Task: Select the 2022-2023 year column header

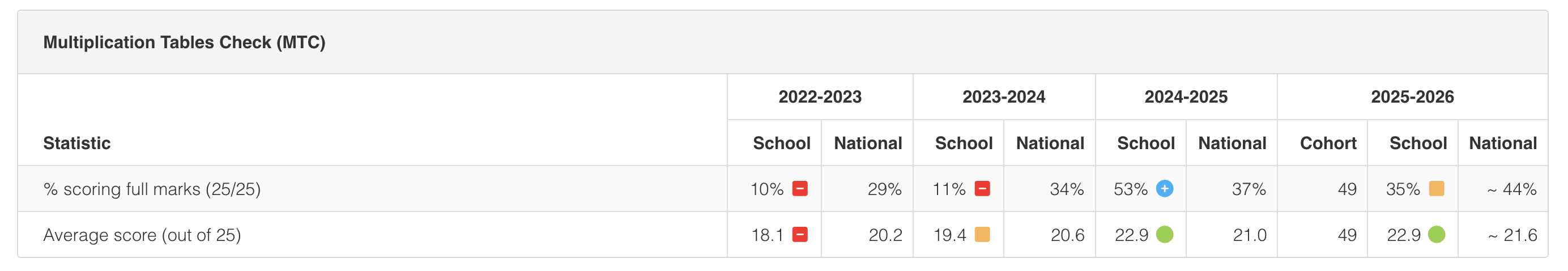Action: [x=820, y=97]
